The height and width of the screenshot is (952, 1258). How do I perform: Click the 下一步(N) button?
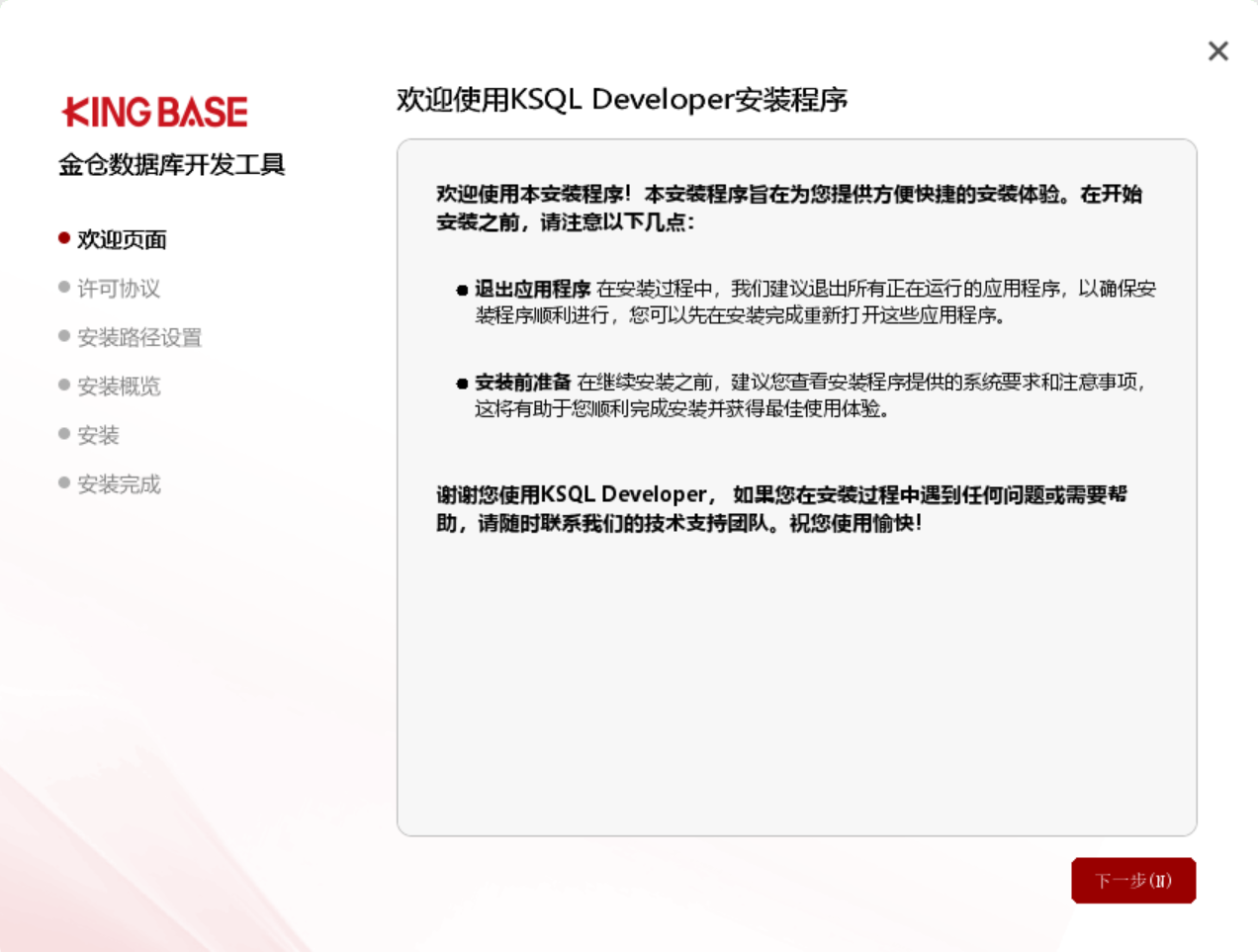pos(1133,880)
